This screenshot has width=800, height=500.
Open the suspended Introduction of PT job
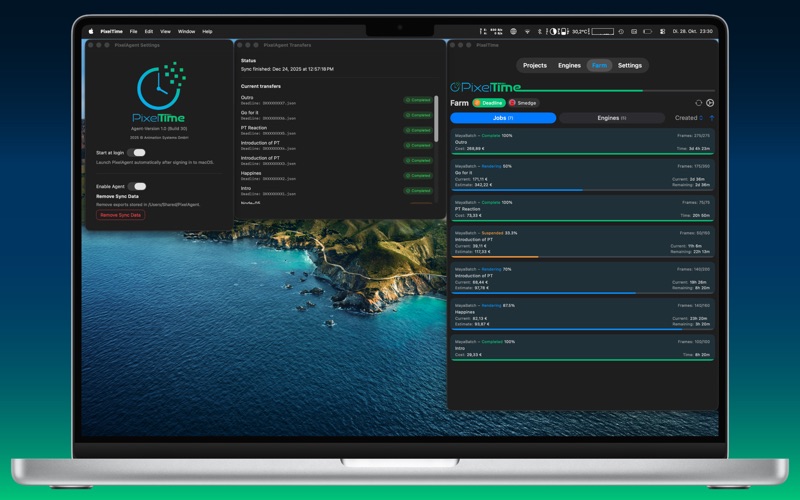tap(582, 242)
